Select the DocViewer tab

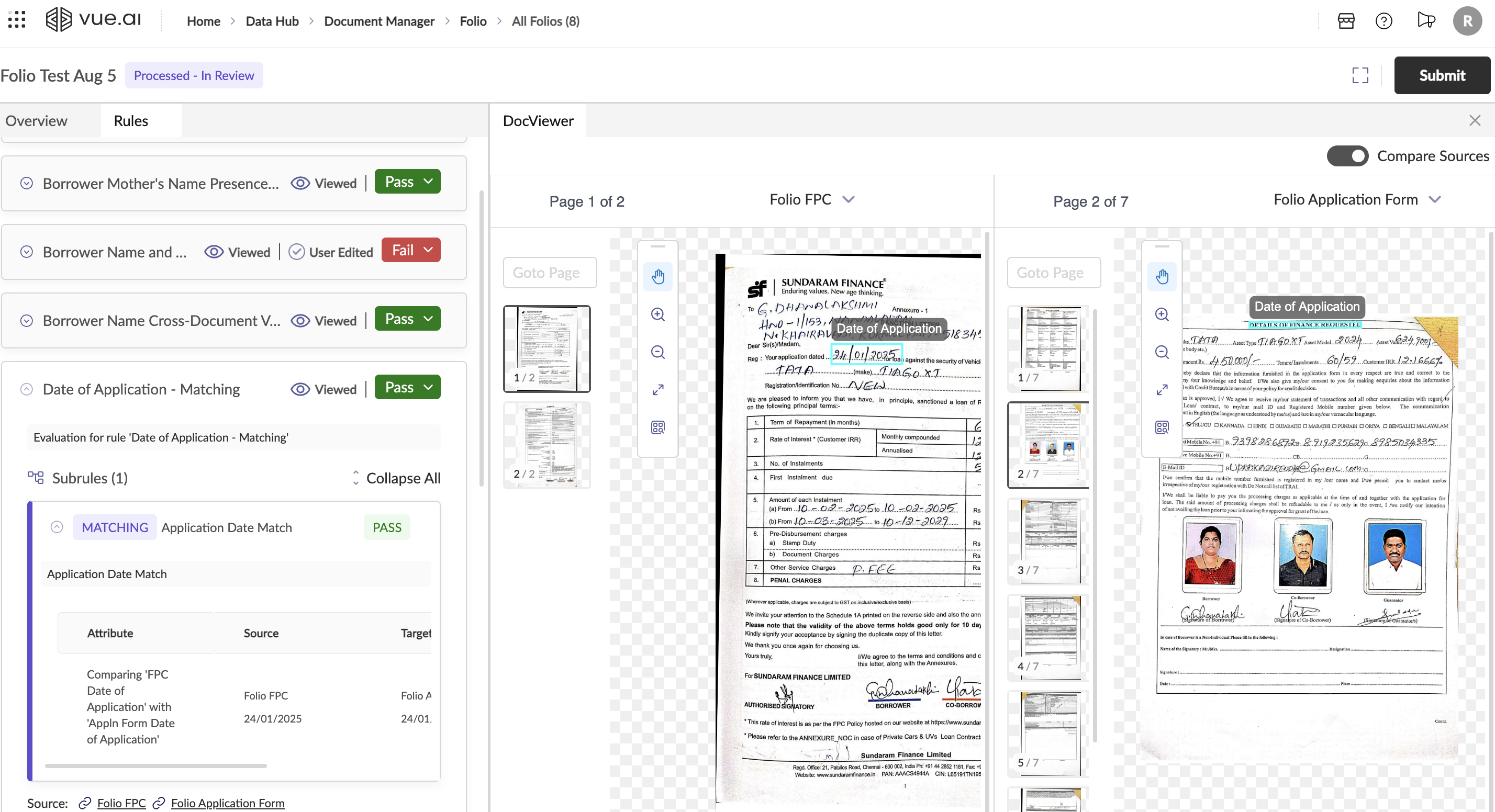coord(538,121)
